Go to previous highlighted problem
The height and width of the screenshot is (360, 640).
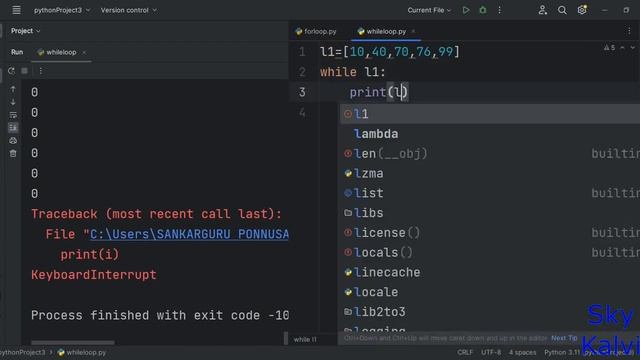click(x=622, y=48)
